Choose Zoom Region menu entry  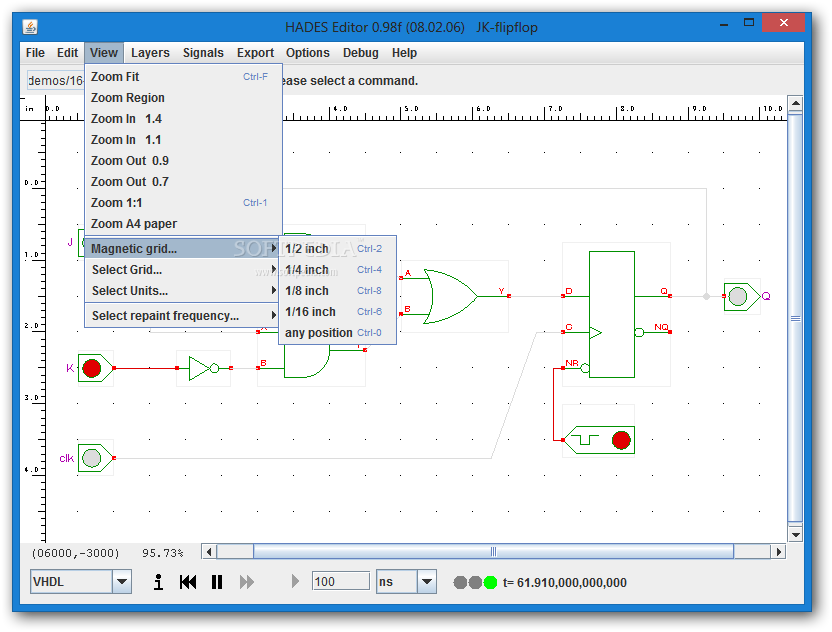pyautogui.click(x=183, y=98)
